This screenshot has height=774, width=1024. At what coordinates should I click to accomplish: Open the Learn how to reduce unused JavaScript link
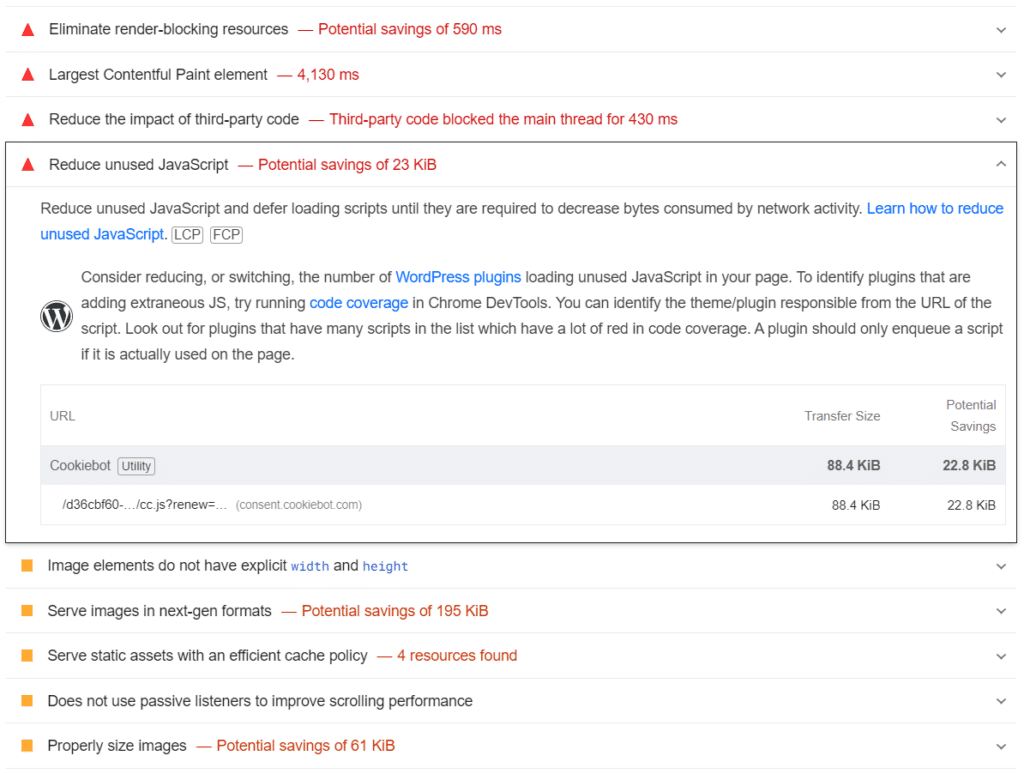(935, 208)
